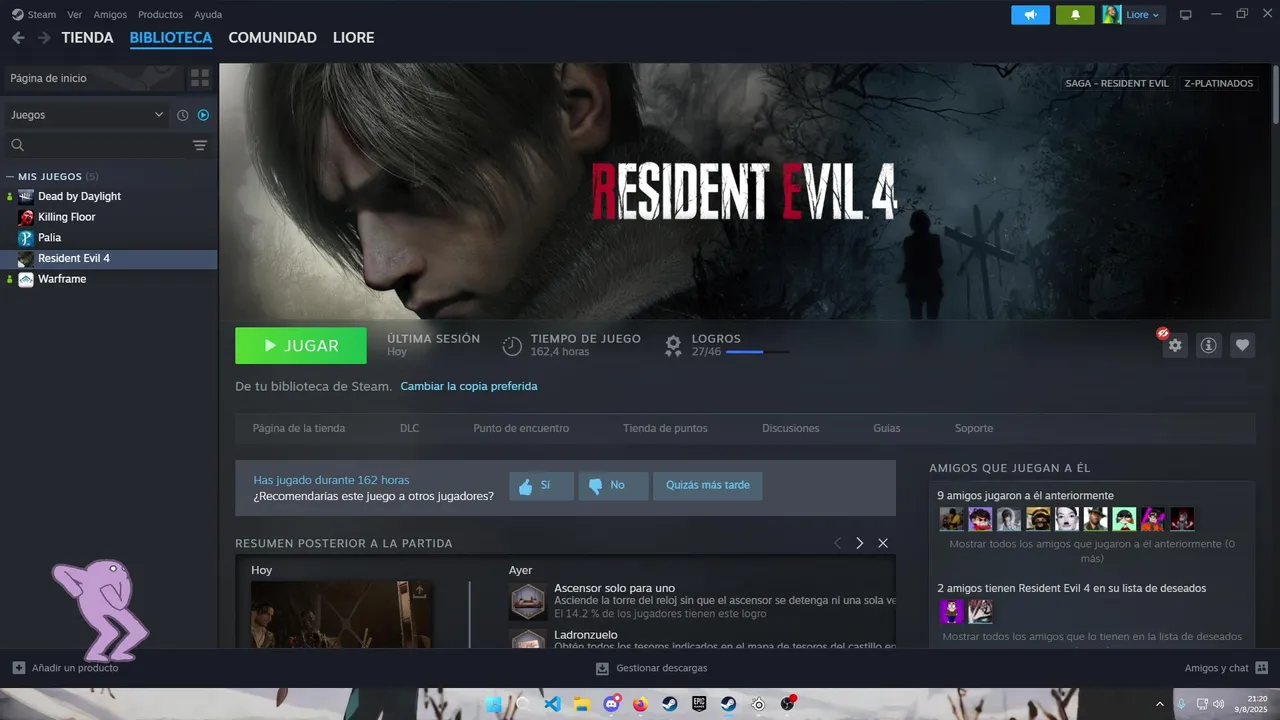Open File Explorer from taskbar
This screenshot has height=720, width=1280.
(581, 704)
